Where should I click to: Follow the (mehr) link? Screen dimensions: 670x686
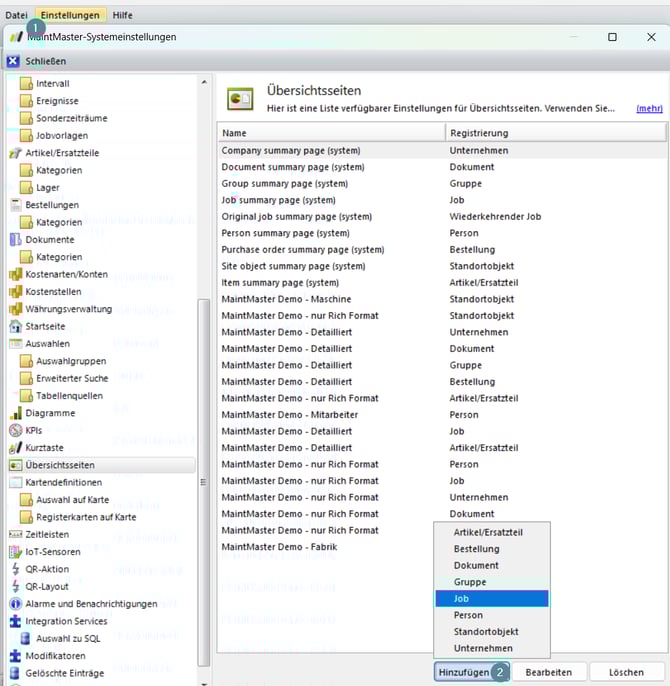point(649,108)
